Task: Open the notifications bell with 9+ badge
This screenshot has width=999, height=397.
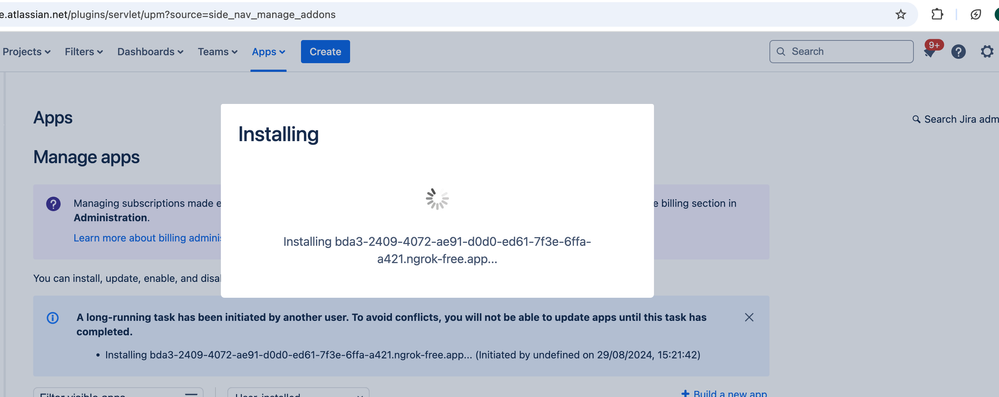Action: (931, 50)
